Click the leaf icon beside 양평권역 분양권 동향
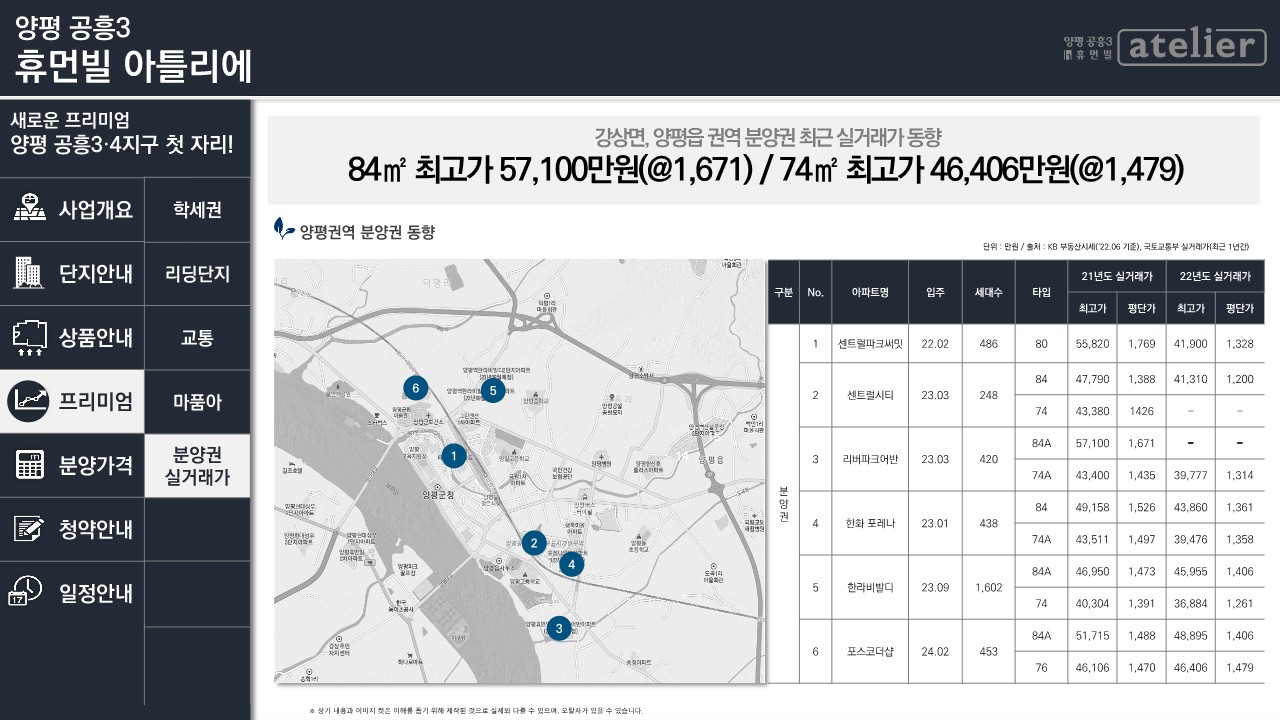Image resolution: width=1280 pixels, height=720 pixels. click(x=284, y=229)
